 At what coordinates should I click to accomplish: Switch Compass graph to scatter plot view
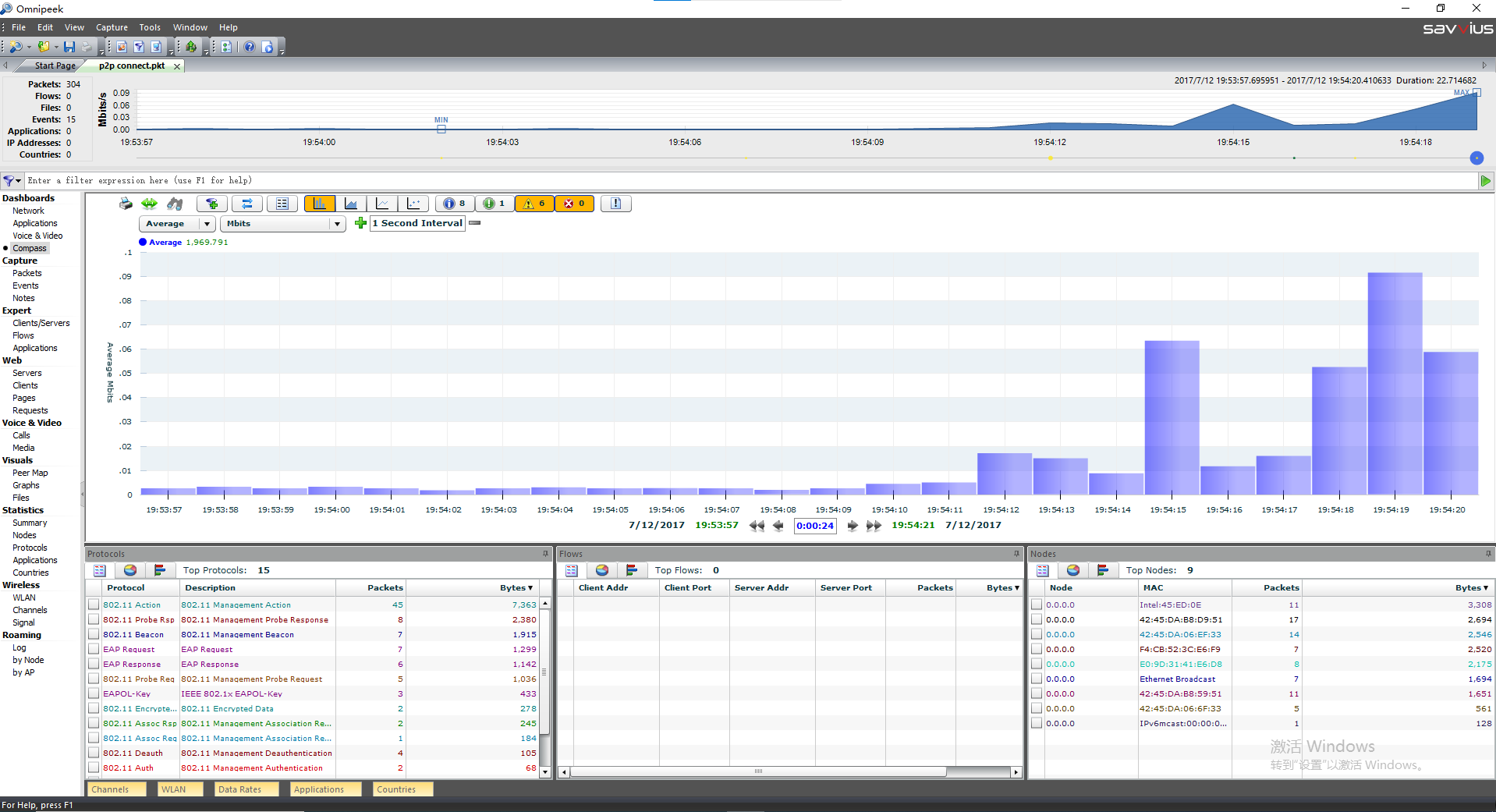pyautogui.click(x=413, y=204)
